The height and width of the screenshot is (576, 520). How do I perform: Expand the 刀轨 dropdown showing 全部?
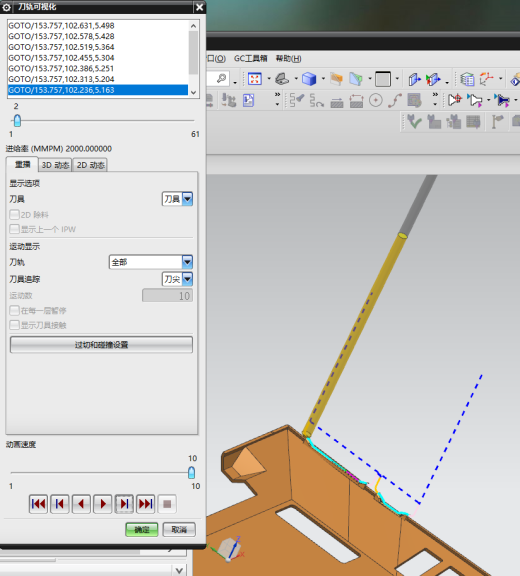click(x=151, y=262)
